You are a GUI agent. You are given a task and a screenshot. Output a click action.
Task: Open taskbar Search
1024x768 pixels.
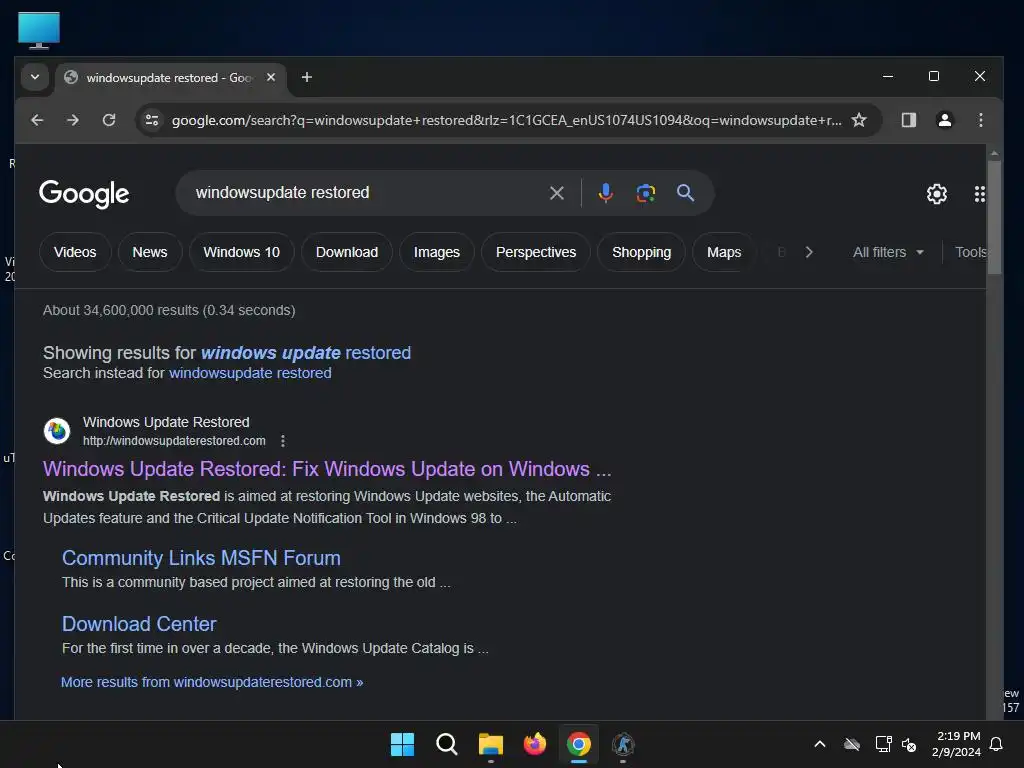click(447, 744)
